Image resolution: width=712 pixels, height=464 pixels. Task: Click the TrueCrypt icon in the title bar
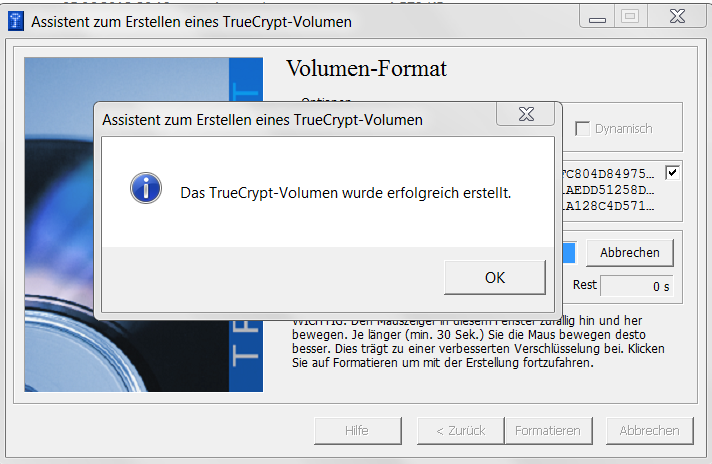[17, 21]
